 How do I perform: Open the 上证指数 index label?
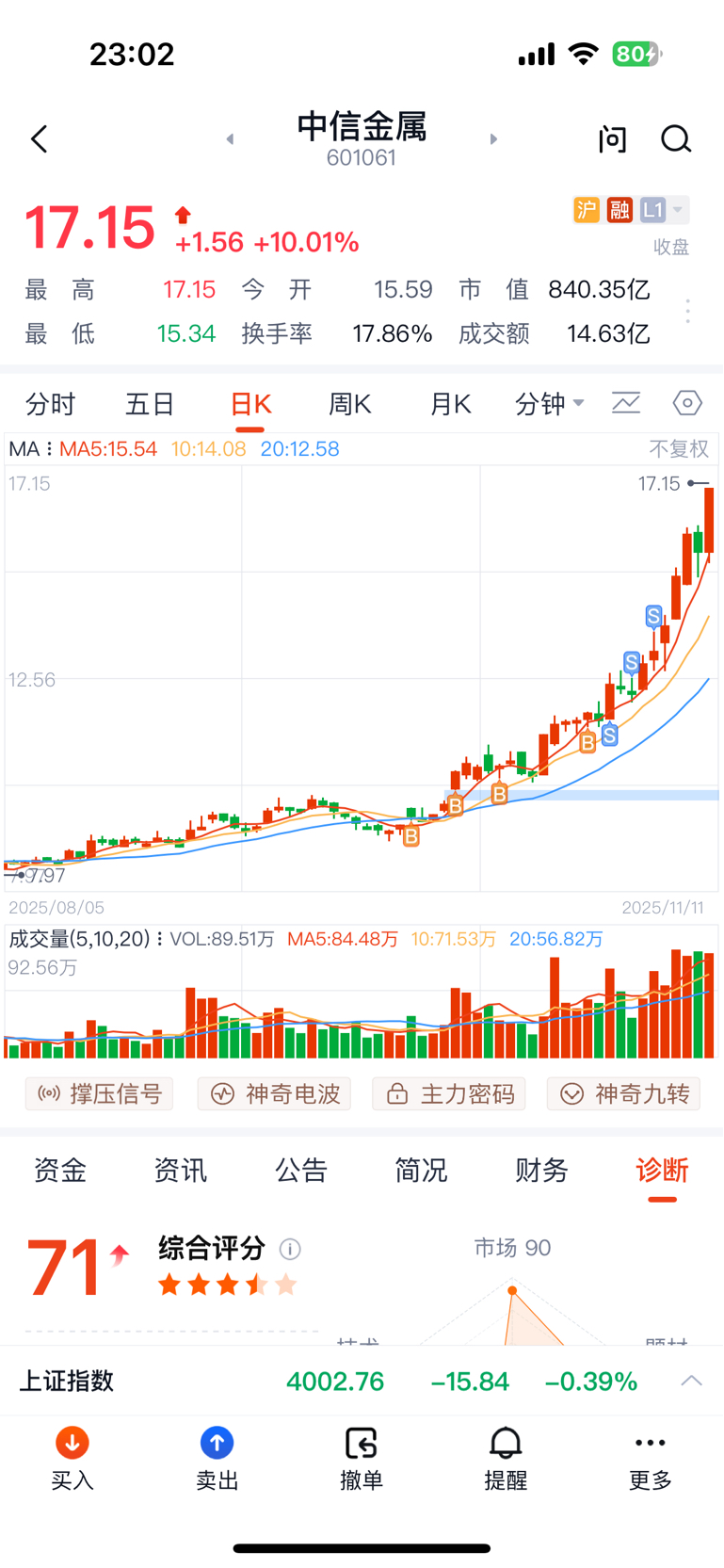tap(67, 1382)
